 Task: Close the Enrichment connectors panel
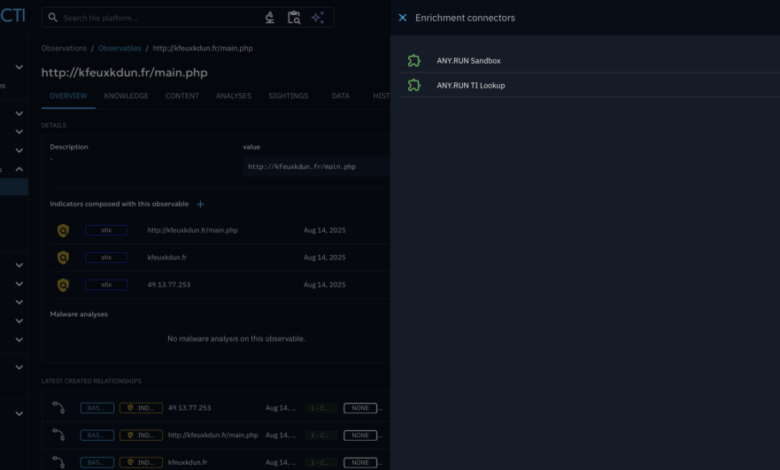402,18
